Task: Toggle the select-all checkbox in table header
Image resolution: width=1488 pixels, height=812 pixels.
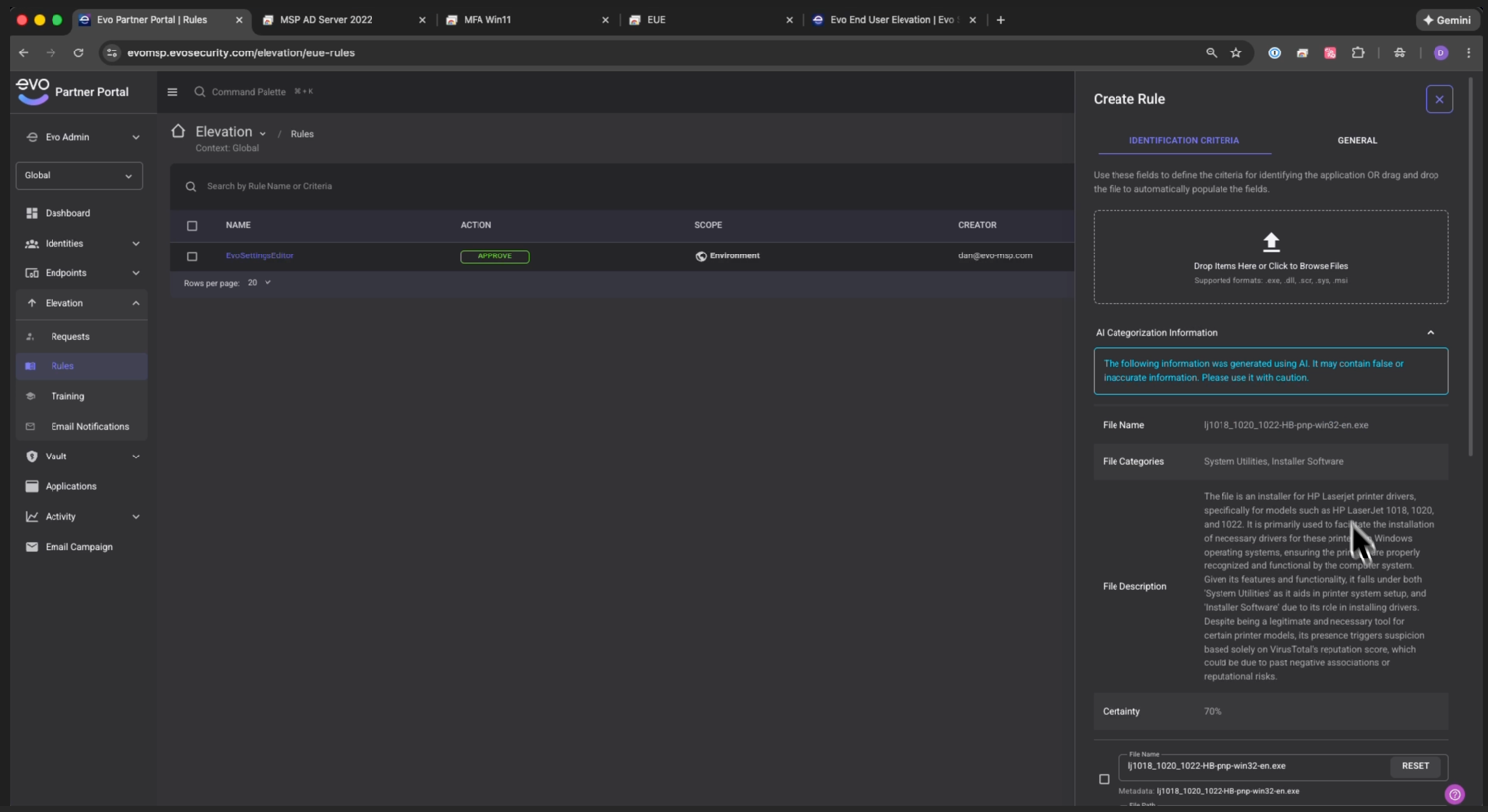Action: coord(192,226)
